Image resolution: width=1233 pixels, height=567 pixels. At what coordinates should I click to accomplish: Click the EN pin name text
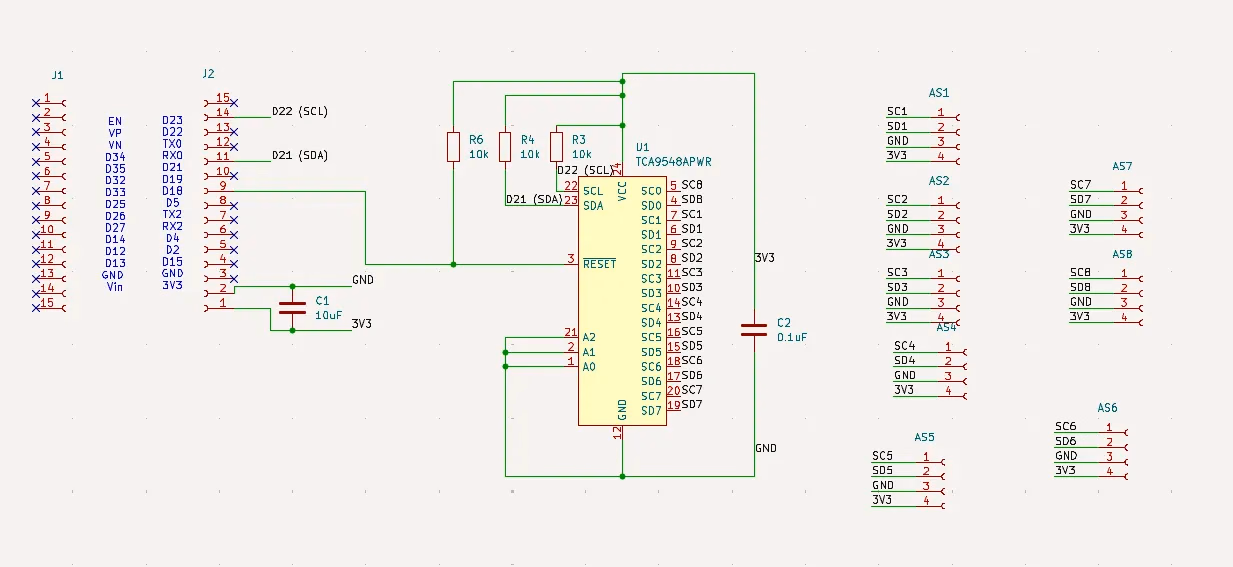[x=115, y=121]
